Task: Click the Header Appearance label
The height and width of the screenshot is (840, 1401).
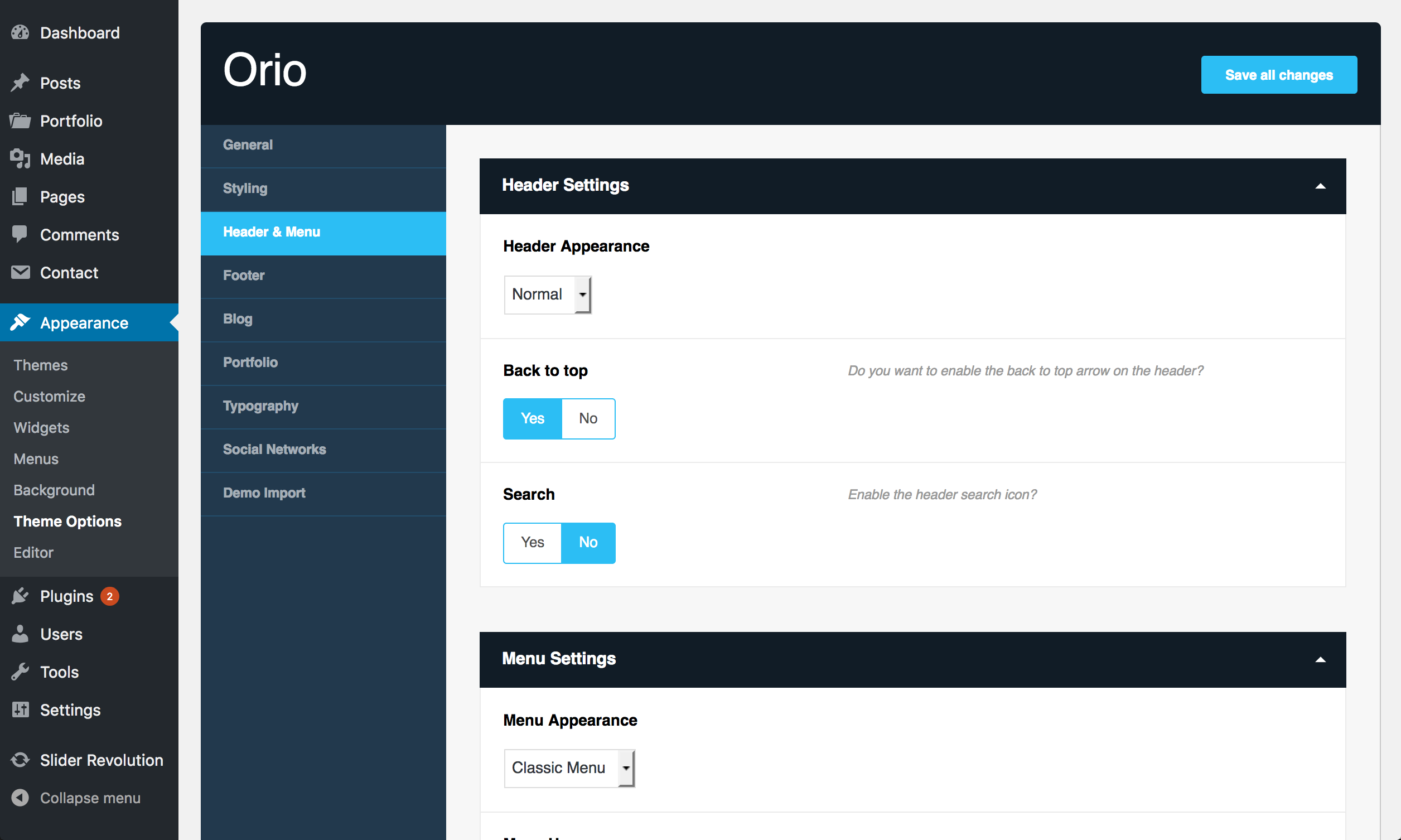Action: click(x=576, y=246)
